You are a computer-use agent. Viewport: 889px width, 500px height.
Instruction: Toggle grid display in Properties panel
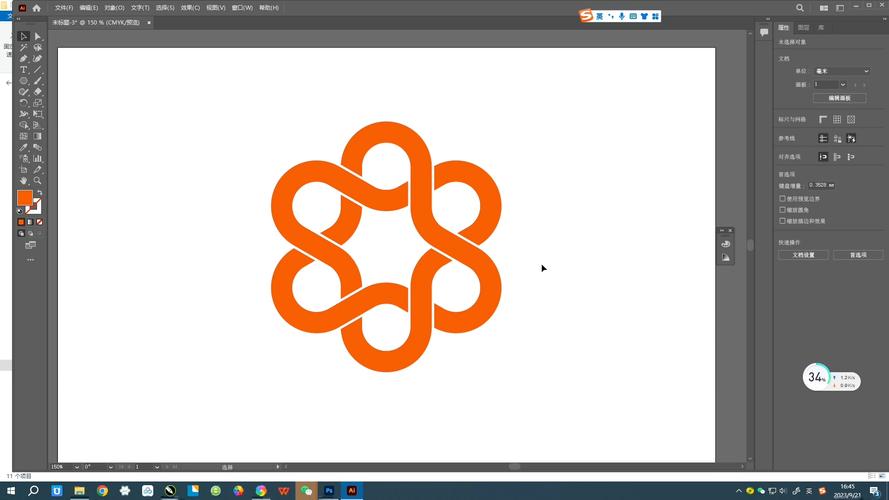tap(837, 120)
